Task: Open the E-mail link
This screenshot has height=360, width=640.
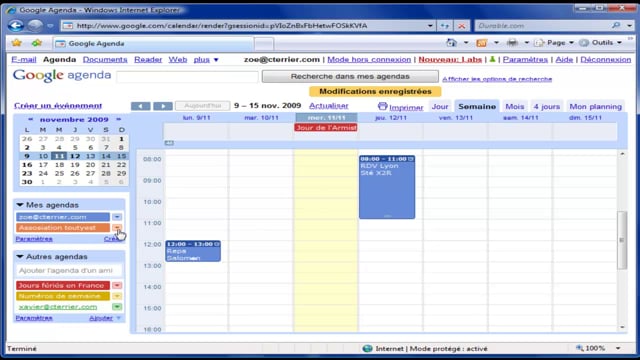Action: click(24, 60)
